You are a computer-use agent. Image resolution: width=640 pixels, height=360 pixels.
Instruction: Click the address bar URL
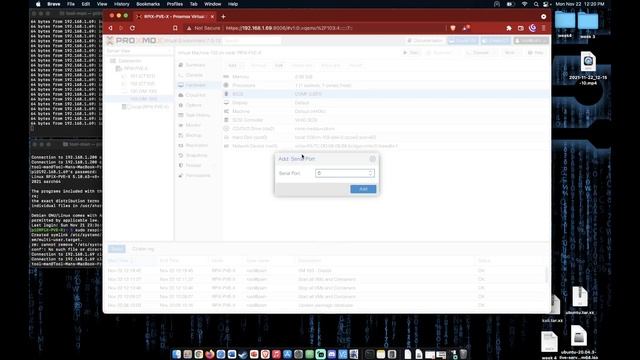tap(289, 28)
